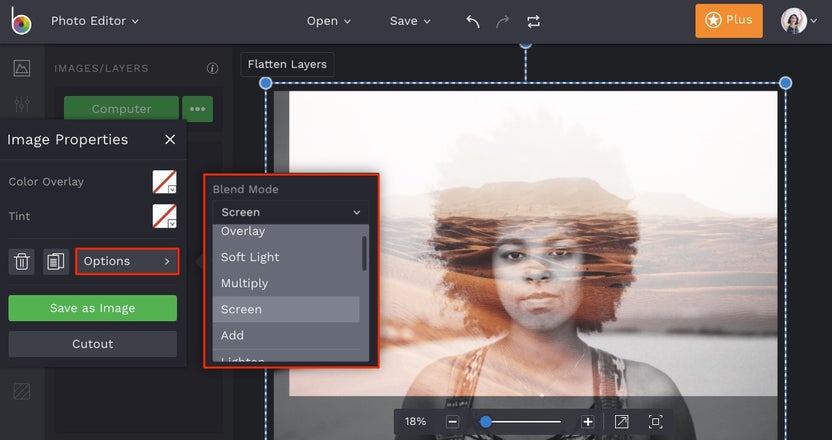Image resolution: width=832 pixels, height=440 pixels.
Task: Click the repeat/reset loop icon
Action: pos(533,21)
